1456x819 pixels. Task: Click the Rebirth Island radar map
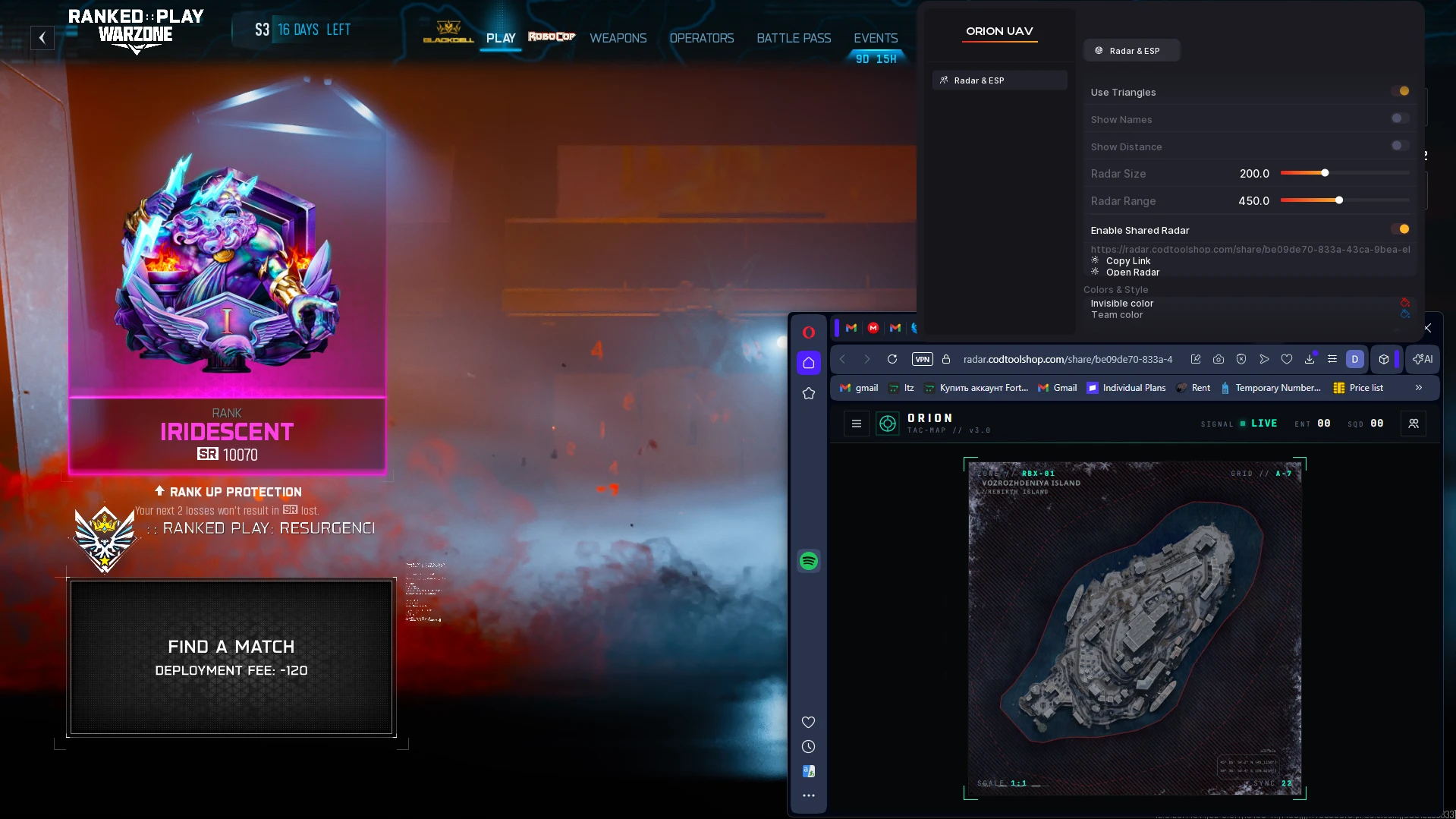point(1135,628)
